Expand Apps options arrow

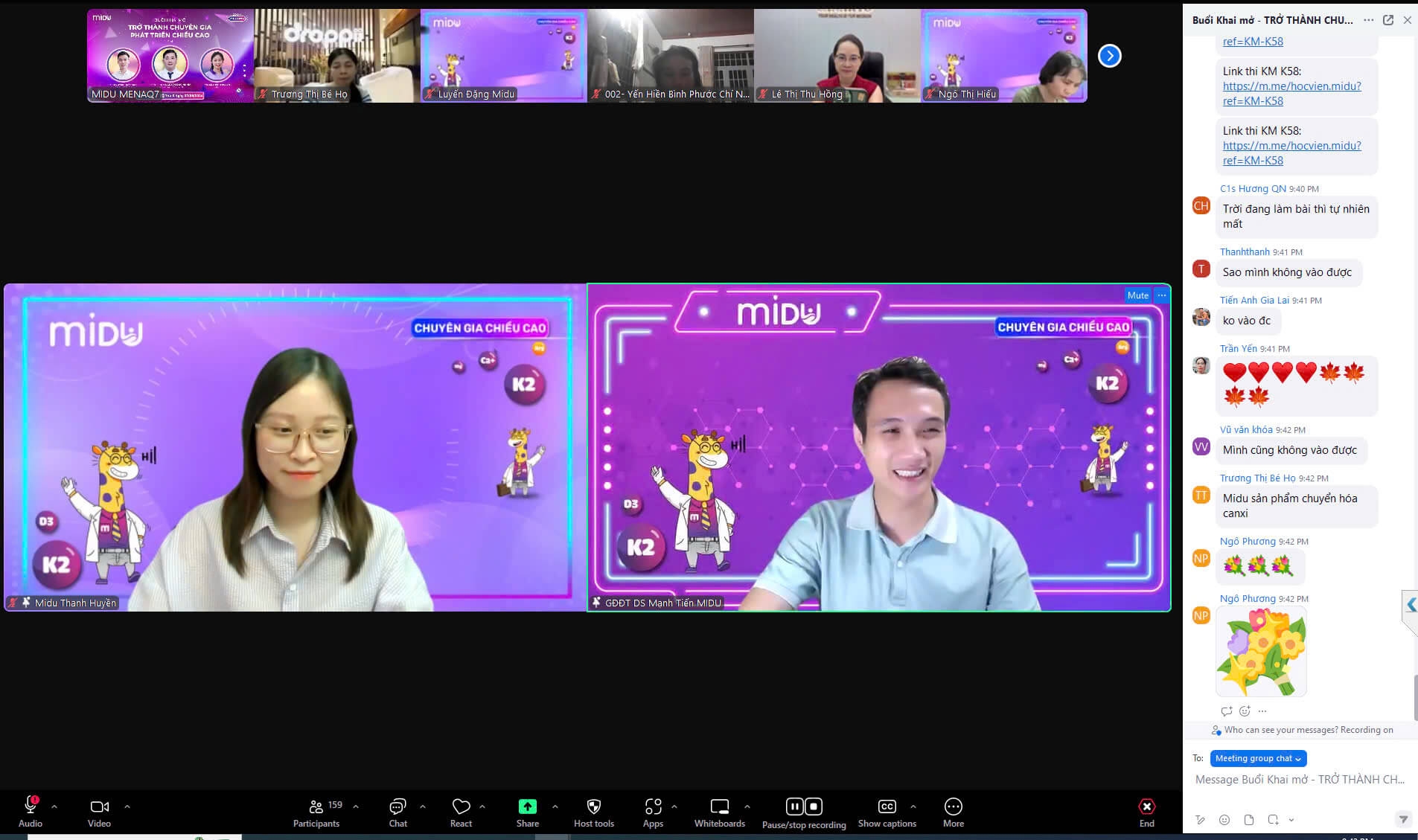coord(674,807)
